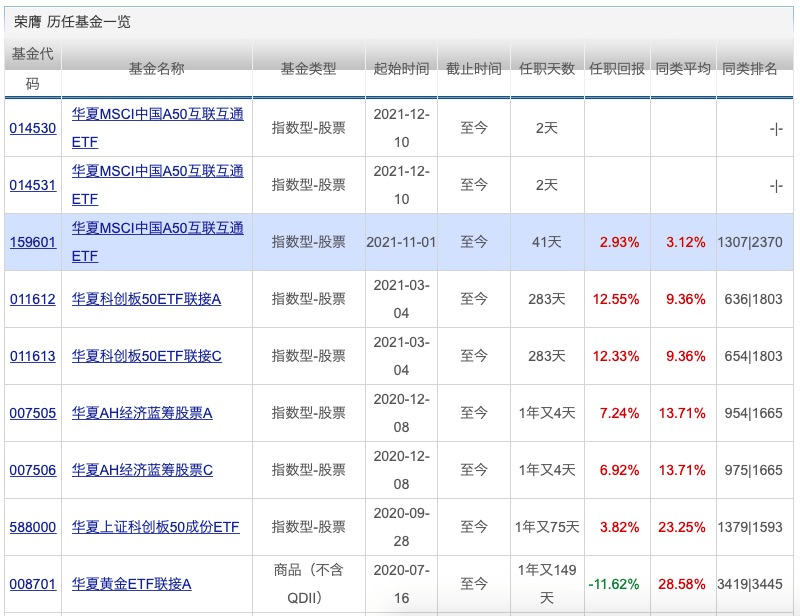Select fund code 011613 link
The height and width of the screenshot is (616, 800).
click(x=32, y=356)
